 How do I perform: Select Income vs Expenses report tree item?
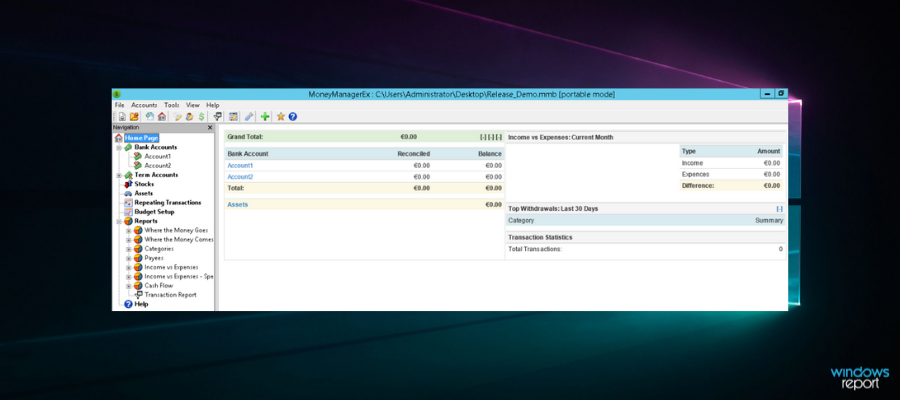(171, 267)
